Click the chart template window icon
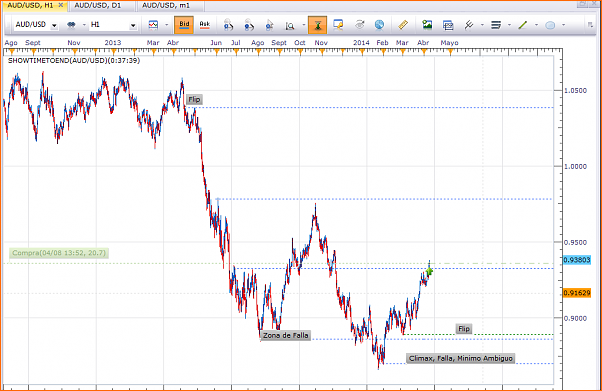The image size is (602, 391). 448,25
